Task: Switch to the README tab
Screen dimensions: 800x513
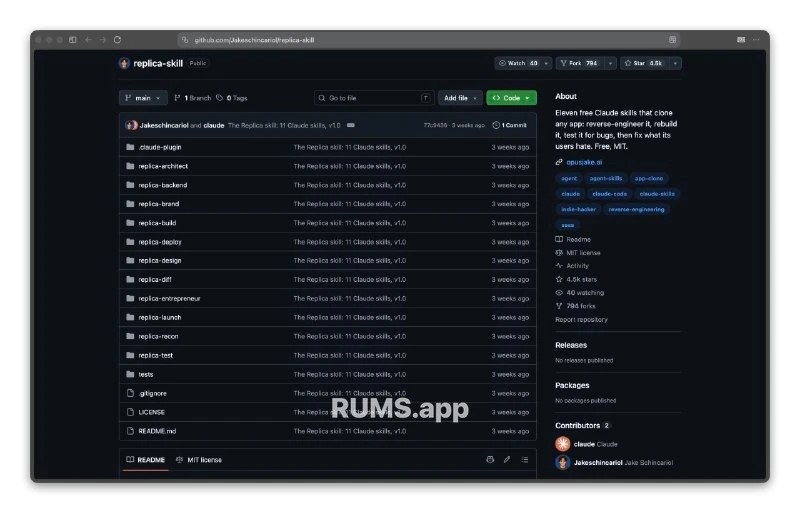Action: click(146, 459)
